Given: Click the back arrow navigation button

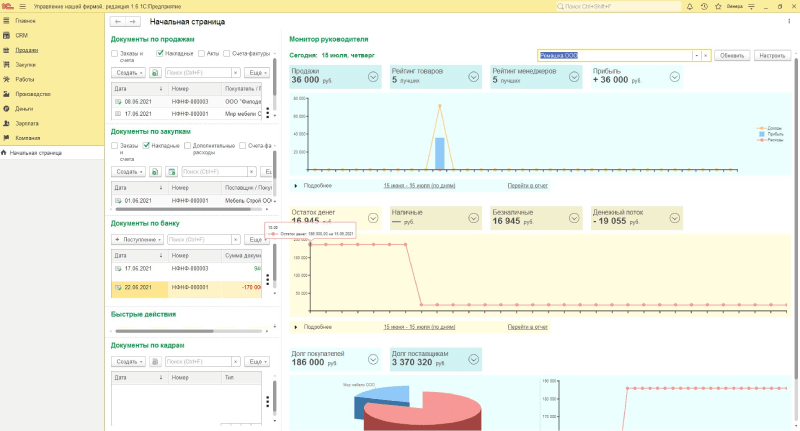Looking at the screenshot, I should coord(119,21).
